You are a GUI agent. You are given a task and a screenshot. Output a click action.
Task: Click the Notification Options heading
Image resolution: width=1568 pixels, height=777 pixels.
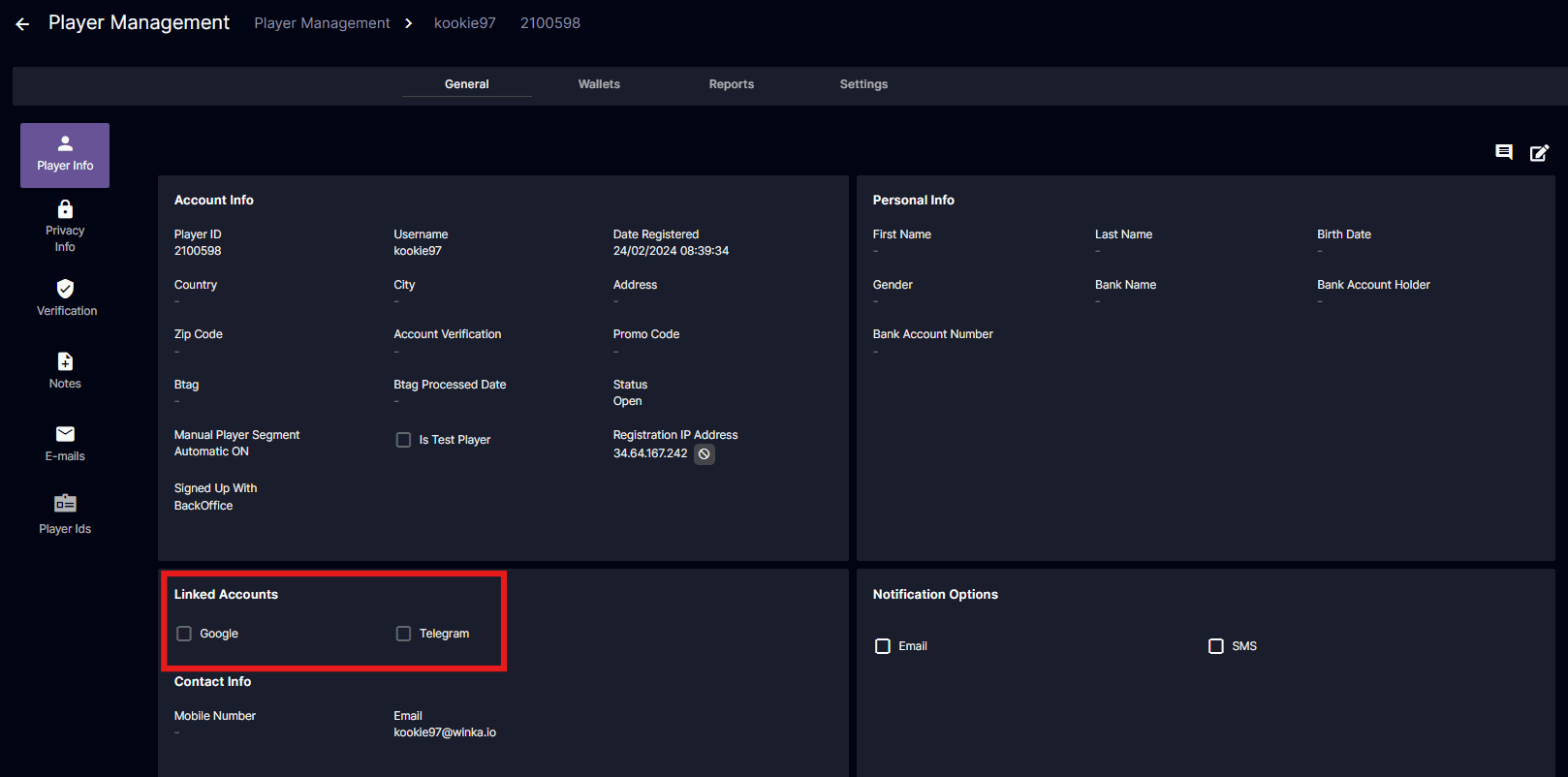pos(935,595)
